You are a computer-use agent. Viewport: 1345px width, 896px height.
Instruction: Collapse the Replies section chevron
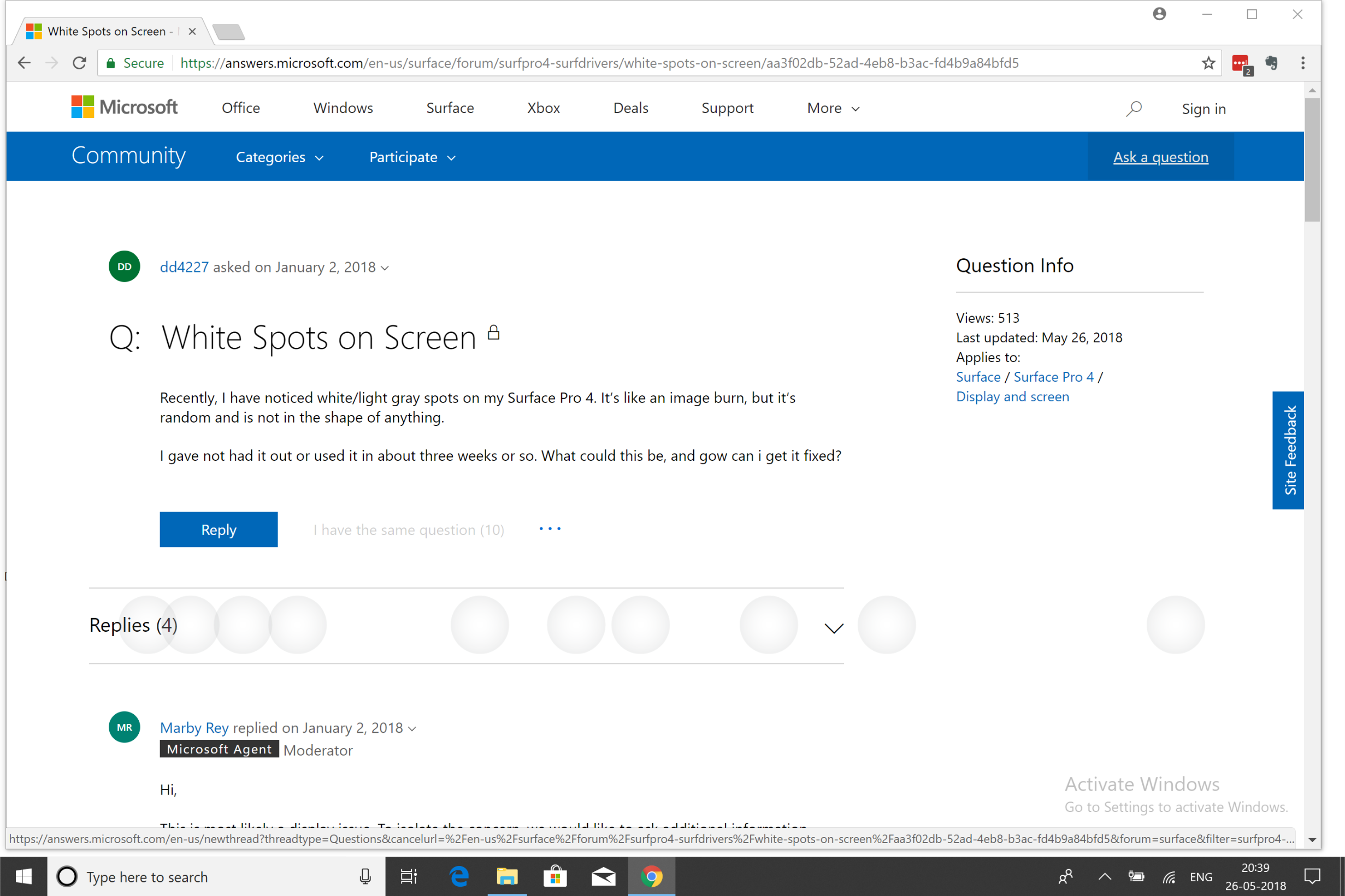point(834,628)
